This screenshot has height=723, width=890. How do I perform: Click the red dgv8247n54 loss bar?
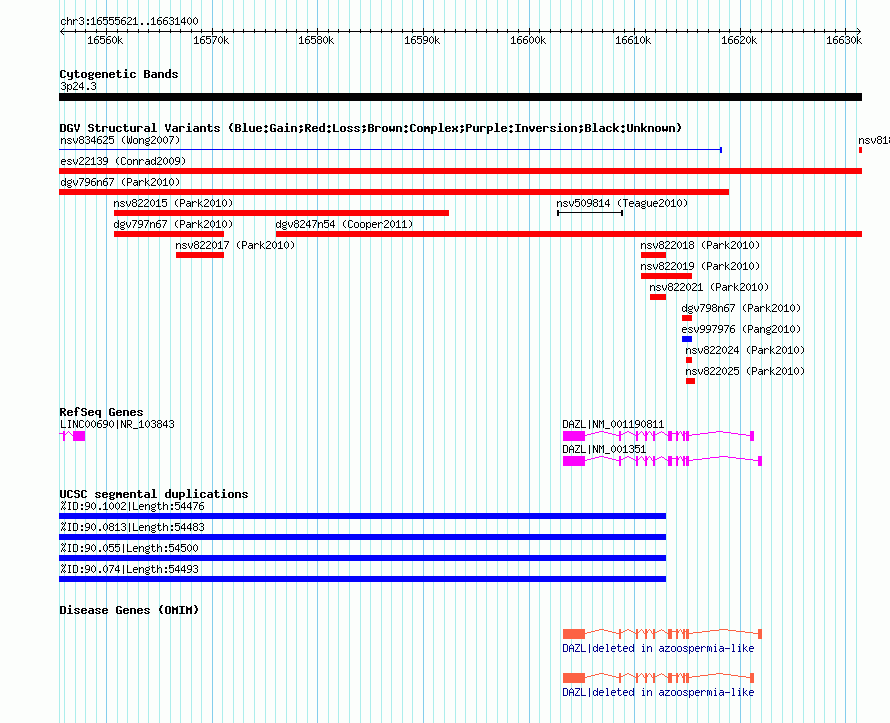pyautogui.click(x=569, y=234)
